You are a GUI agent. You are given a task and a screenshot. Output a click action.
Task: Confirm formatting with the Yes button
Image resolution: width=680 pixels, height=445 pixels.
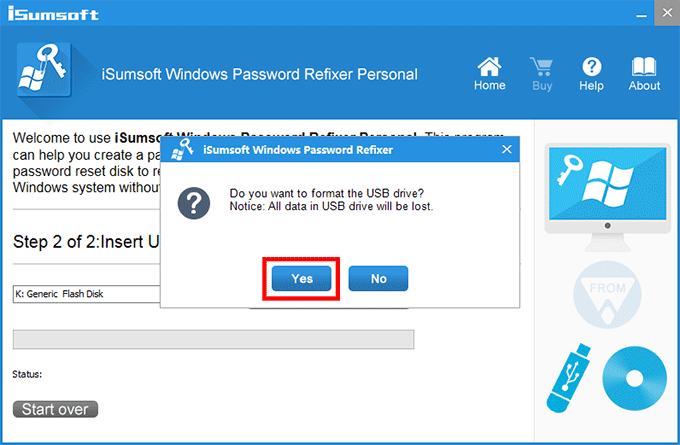tap(301, 278)
